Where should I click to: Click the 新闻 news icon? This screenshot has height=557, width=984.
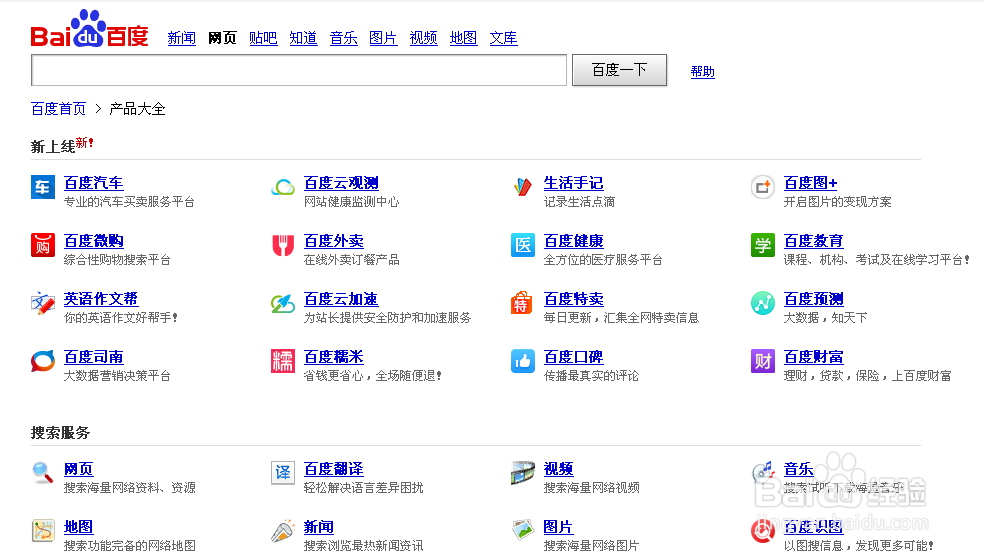pos(282,531)
